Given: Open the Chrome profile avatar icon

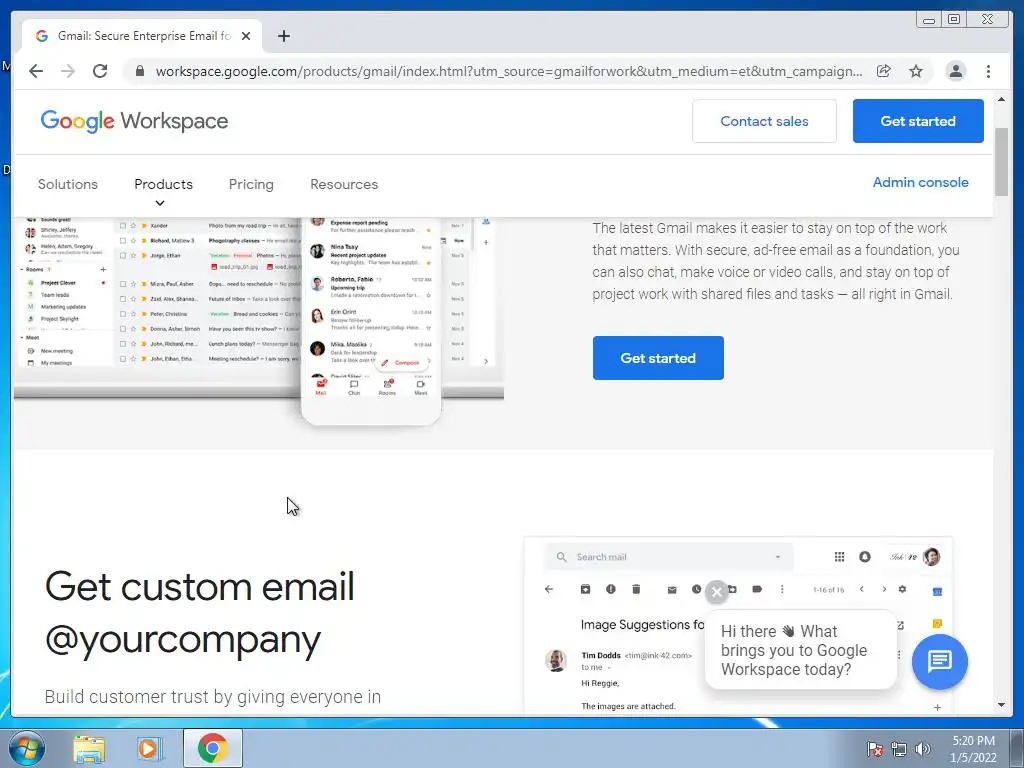Looking at the screenshot, I should (955, 71).
